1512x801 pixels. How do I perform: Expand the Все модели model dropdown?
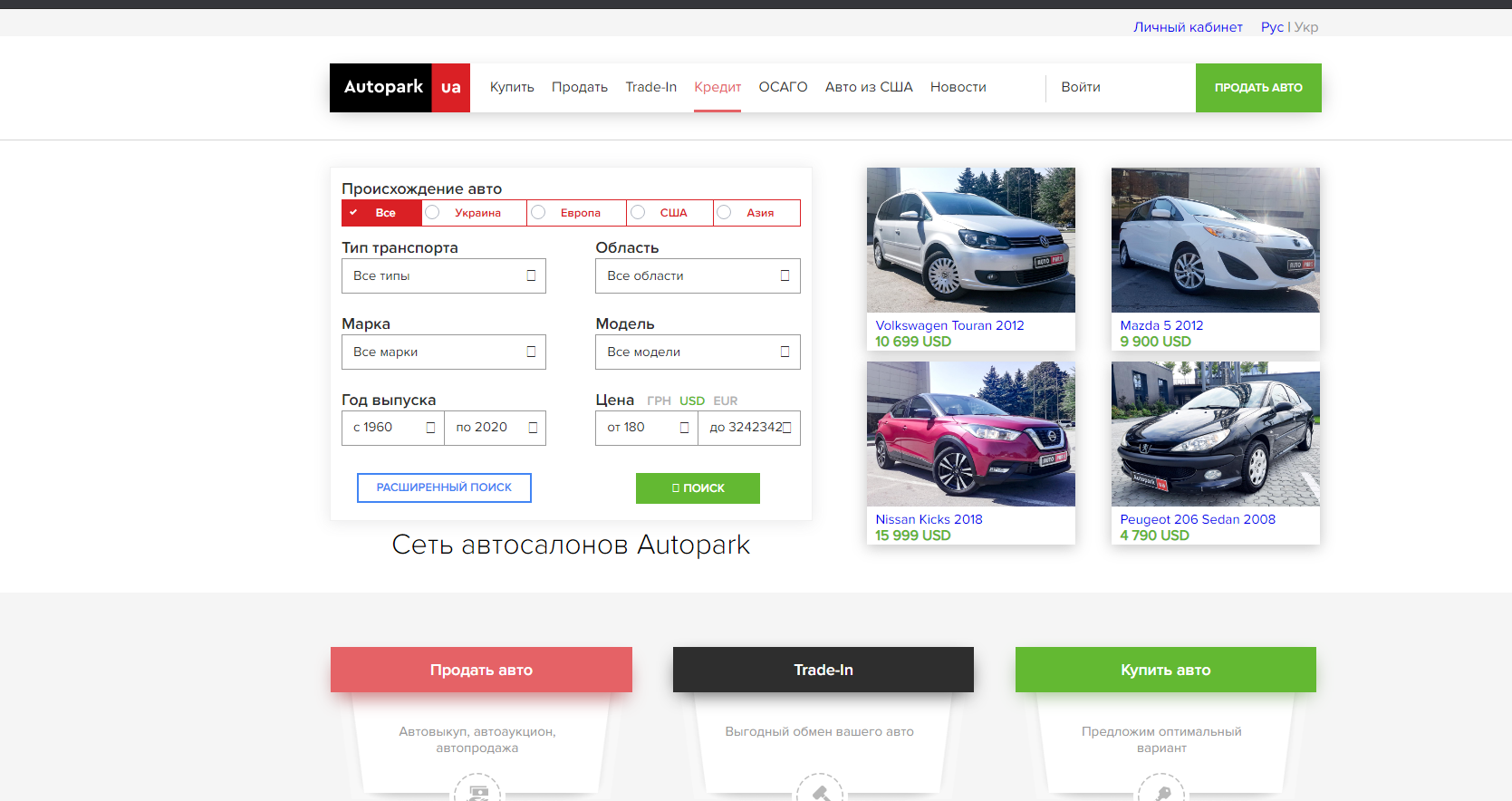point(698,352)
